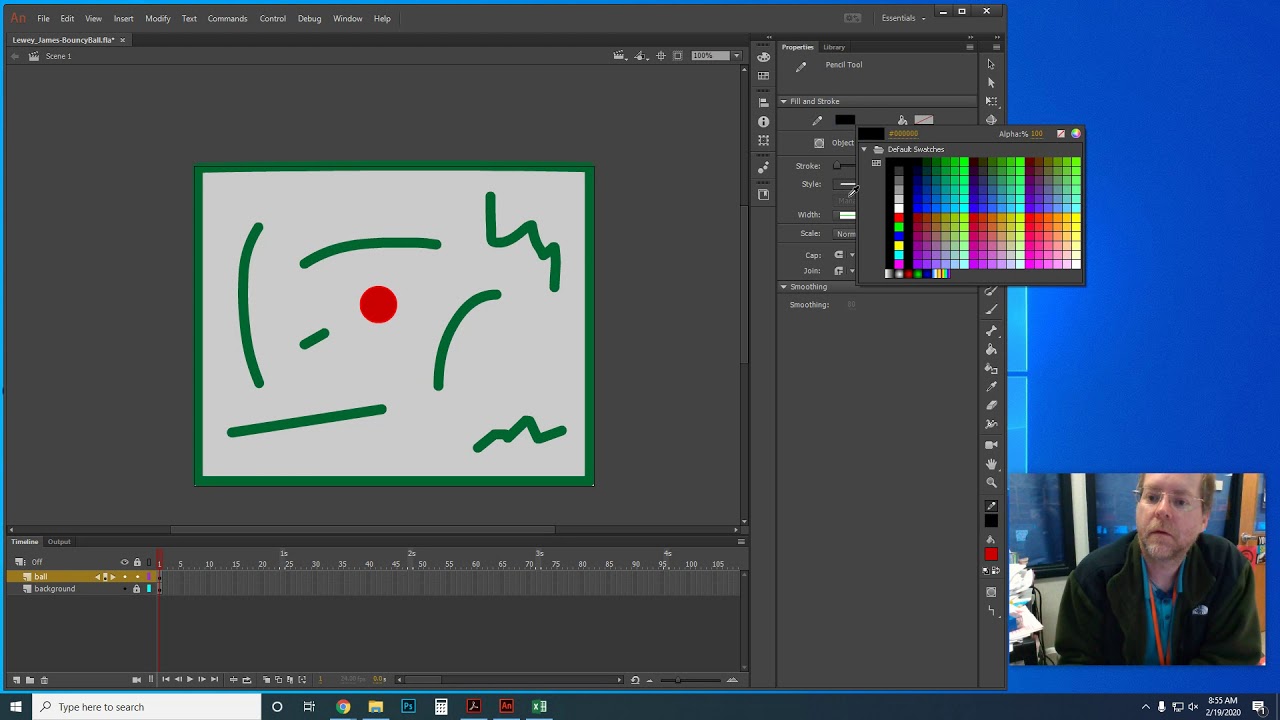The width and height of the screenshot is (1280, 720).
Task: Open the Commands menu
Action: point(227,18)
